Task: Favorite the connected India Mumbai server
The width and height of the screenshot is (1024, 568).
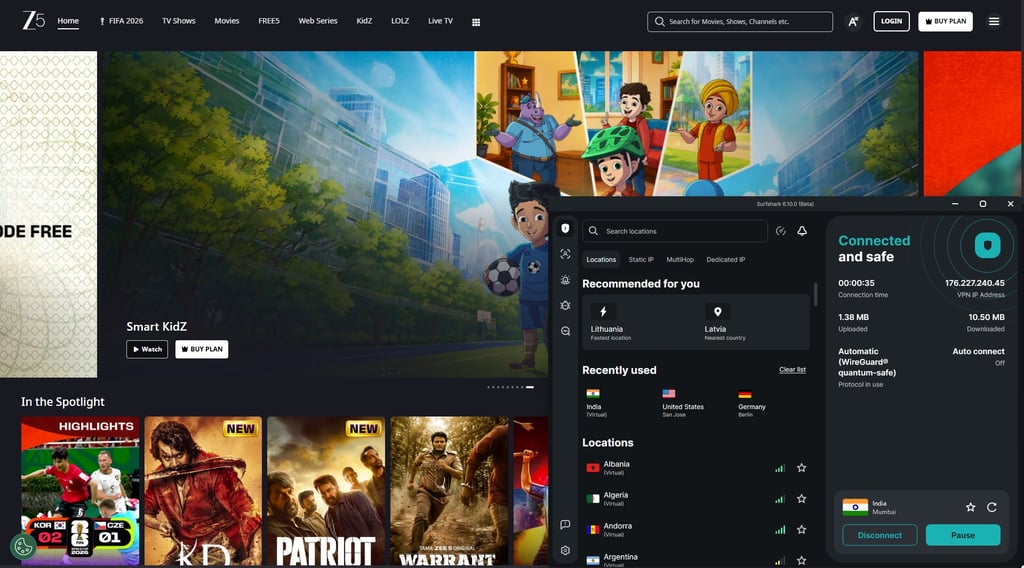Action: pyautogui.click(x=970, y=507)
